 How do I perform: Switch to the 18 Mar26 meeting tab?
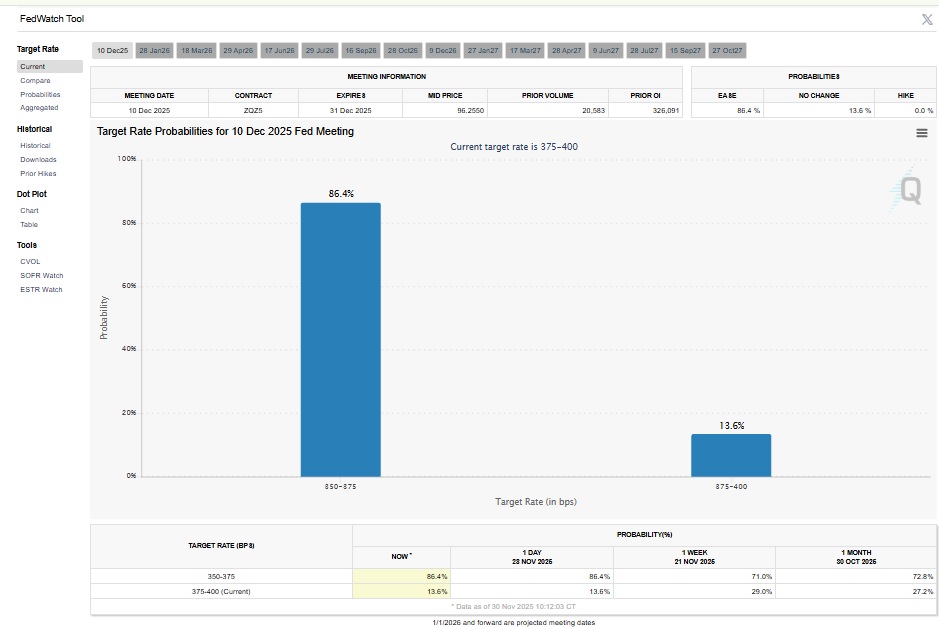[196, 50]
